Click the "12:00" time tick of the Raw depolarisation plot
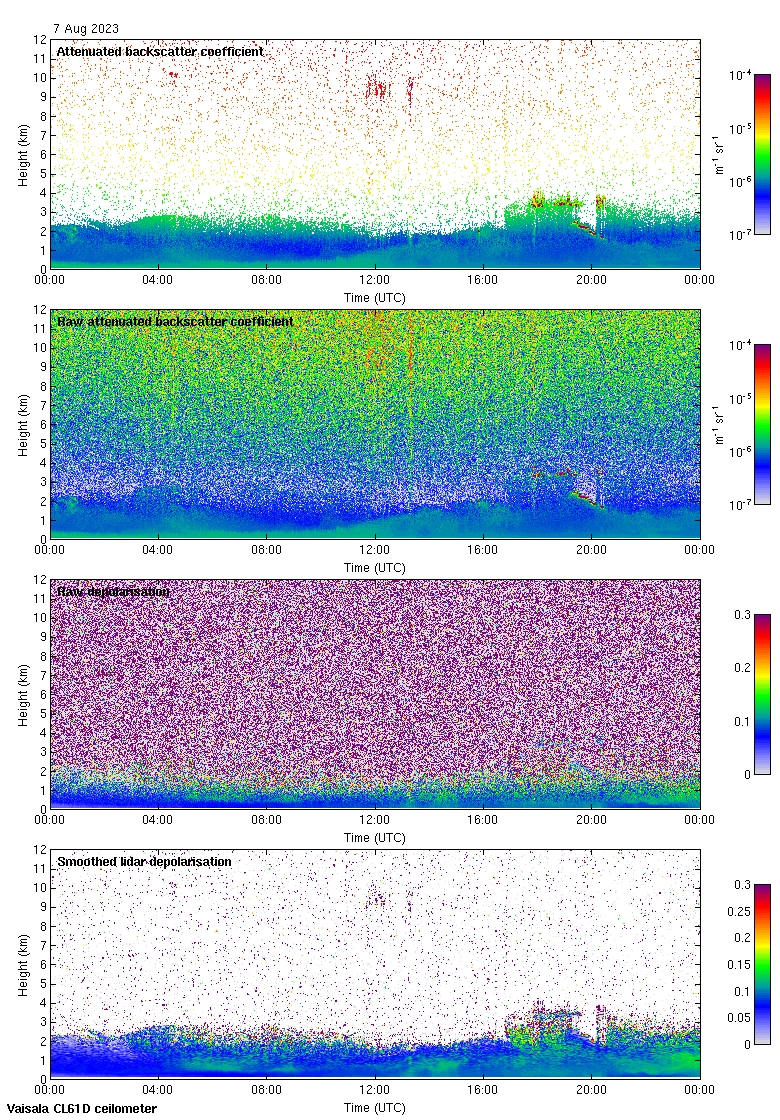 374,820
